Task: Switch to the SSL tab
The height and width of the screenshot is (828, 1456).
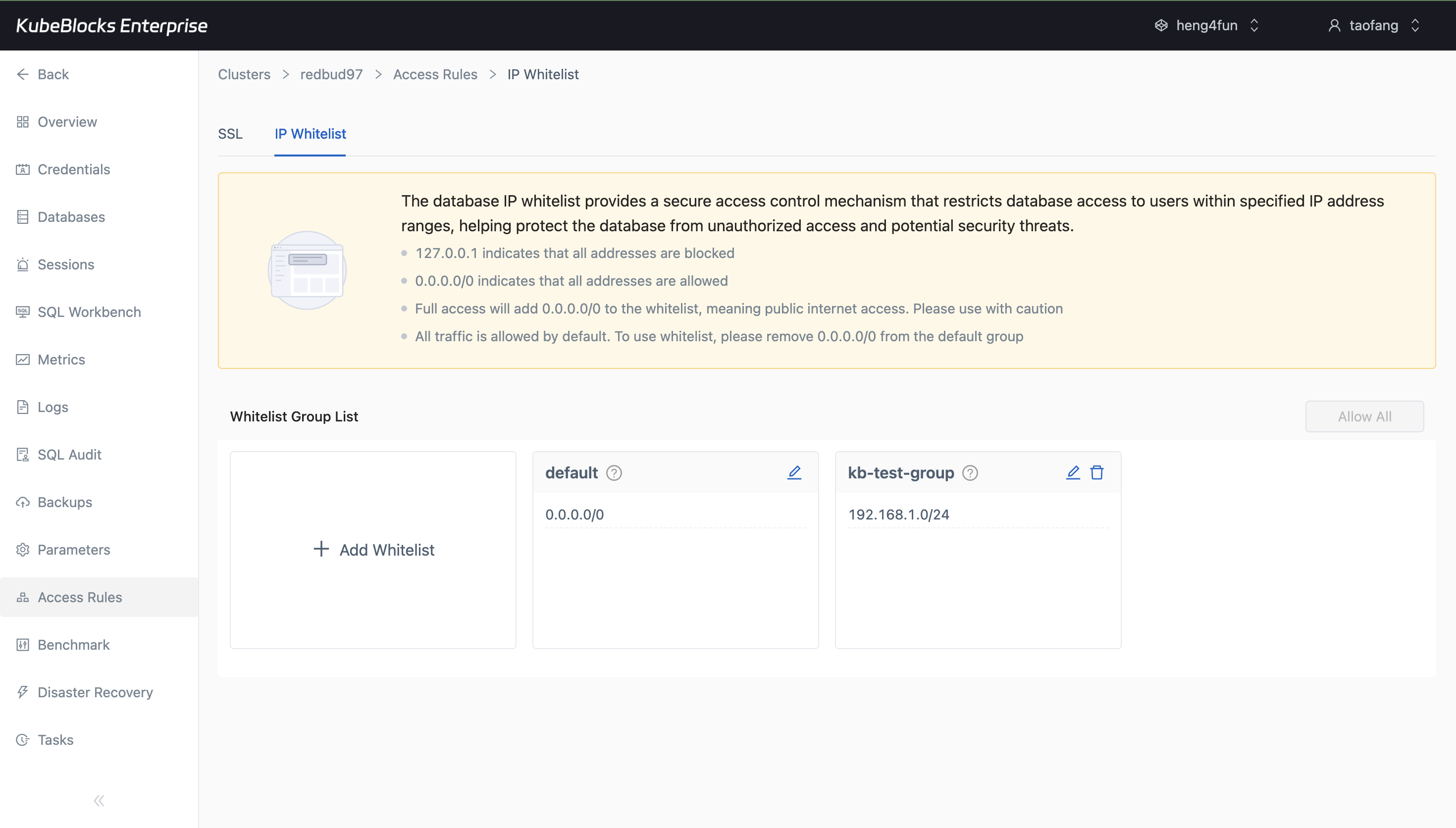Action: (230, 134)
